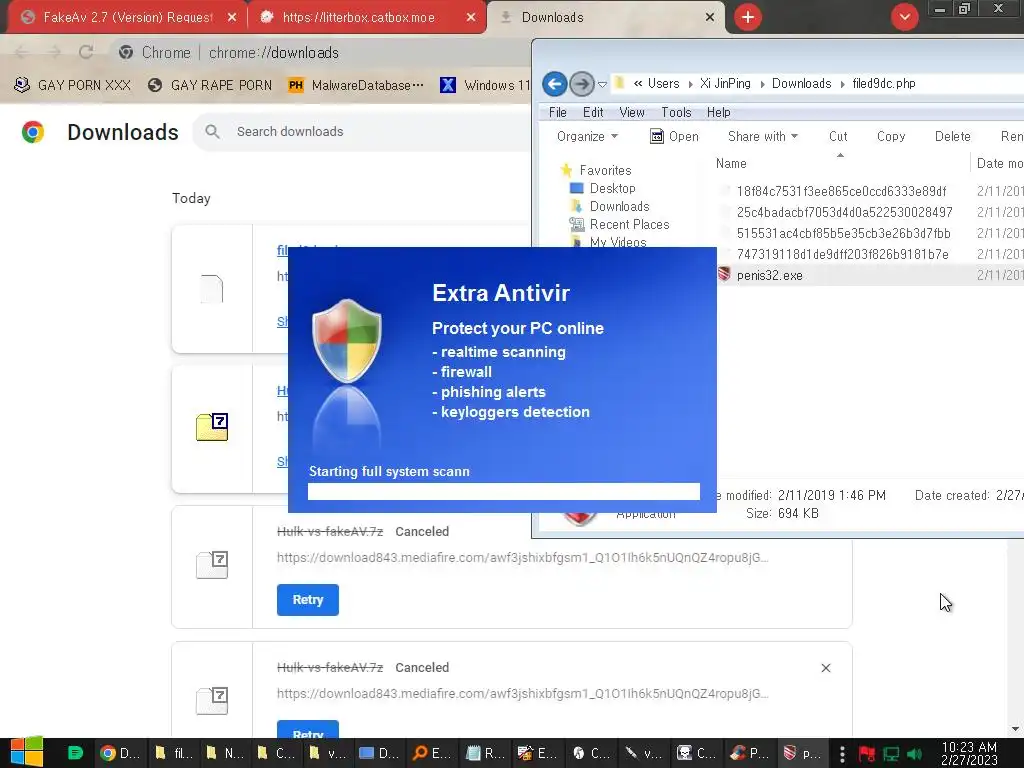Click the browser reload button

pos(86,52)
